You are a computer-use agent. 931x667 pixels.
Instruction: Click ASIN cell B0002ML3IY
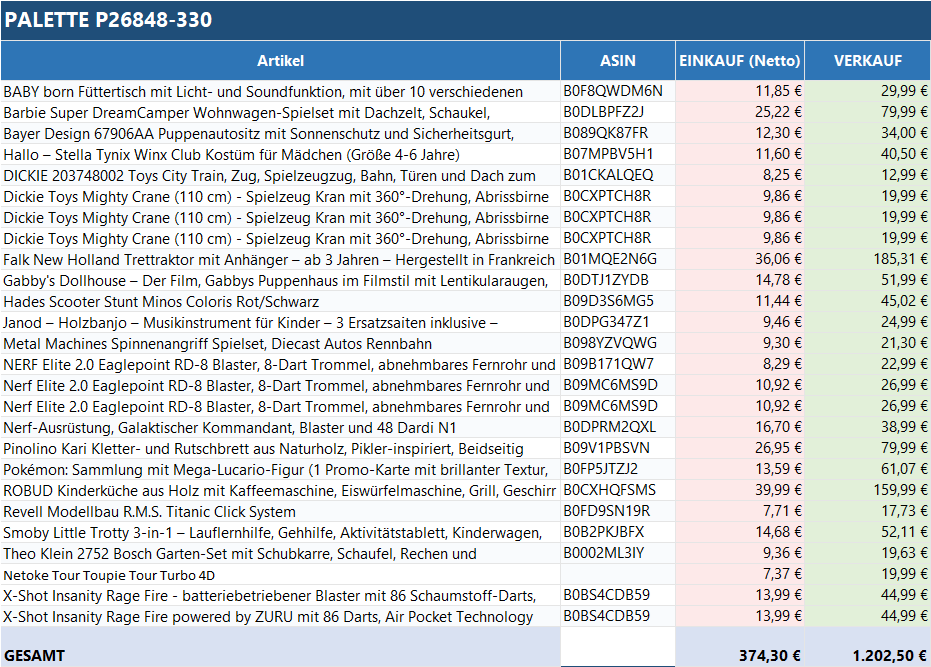pos(617,553)
